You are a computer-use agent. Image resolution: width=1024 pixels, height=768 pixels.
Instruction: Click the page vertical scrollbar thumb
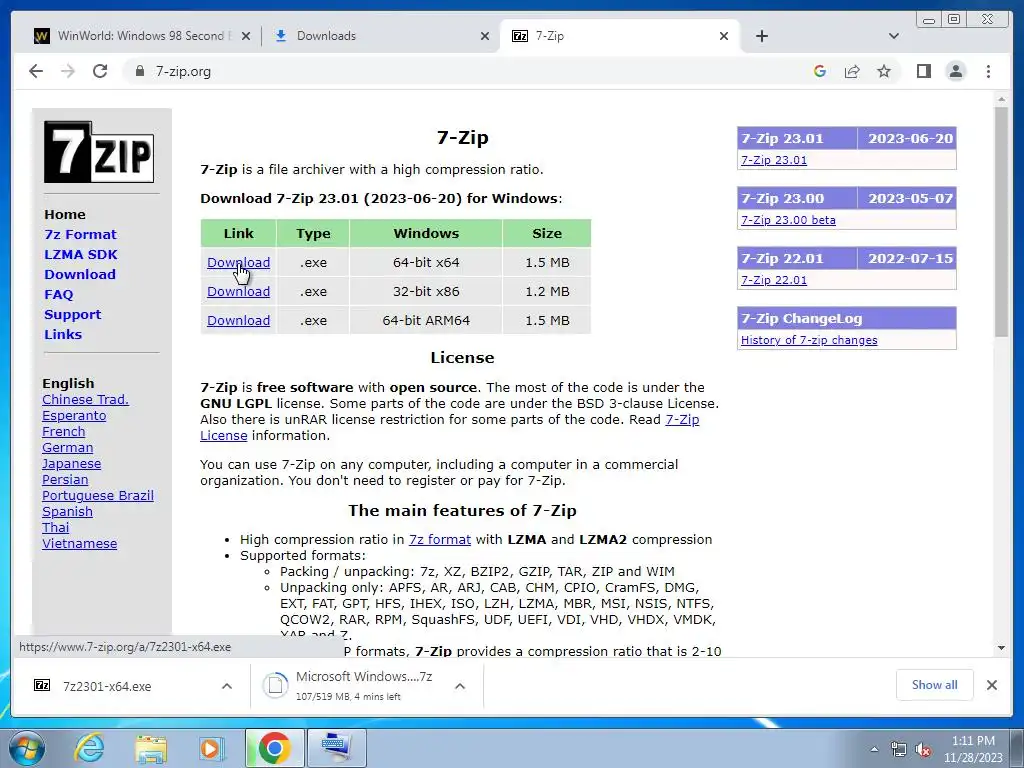(1001, 222)
